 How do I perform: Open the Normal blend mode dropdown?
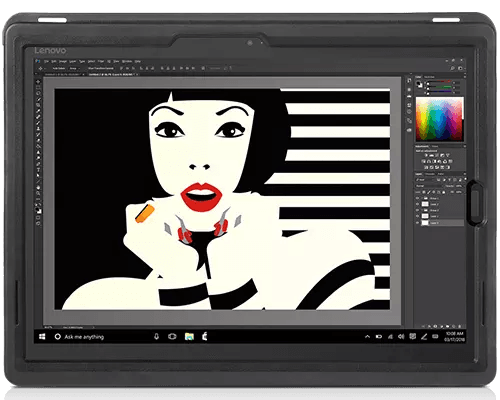pos(429,186)
